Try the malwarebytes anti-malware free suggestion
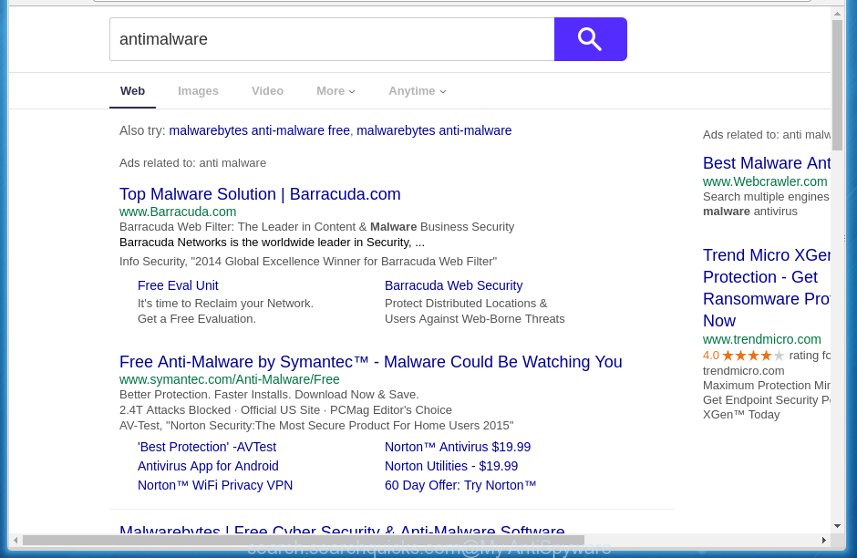Screen dimensions: 857x558 click(x=259, y=131)
